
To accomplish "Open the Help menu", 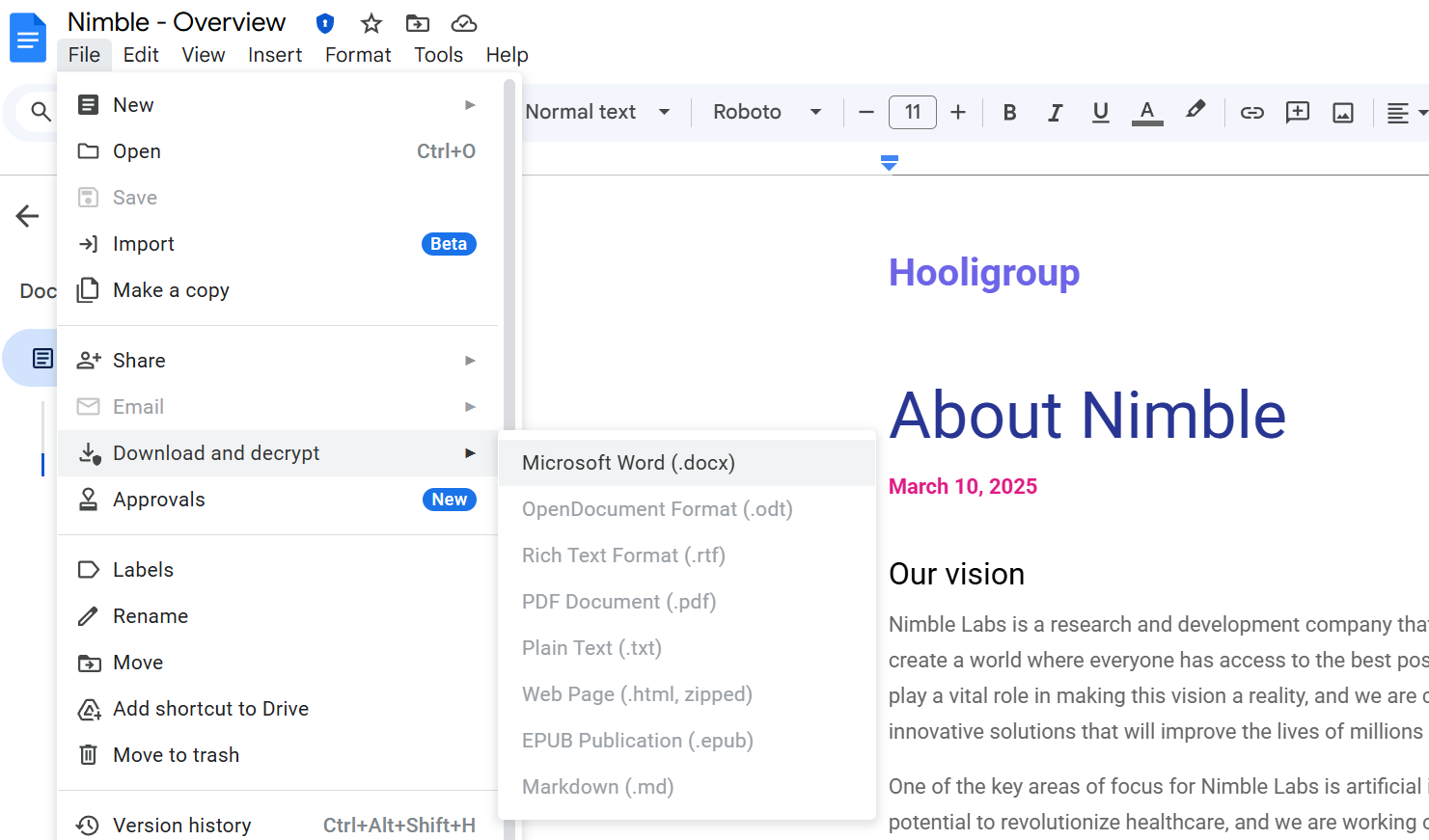I will 507,55.
